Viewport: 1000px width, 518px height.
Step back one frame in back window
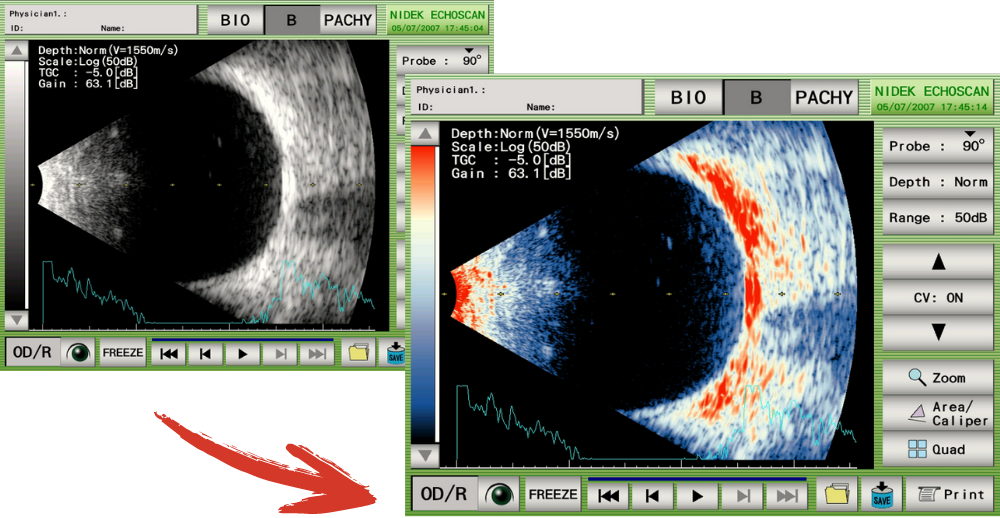click(205, 353)
